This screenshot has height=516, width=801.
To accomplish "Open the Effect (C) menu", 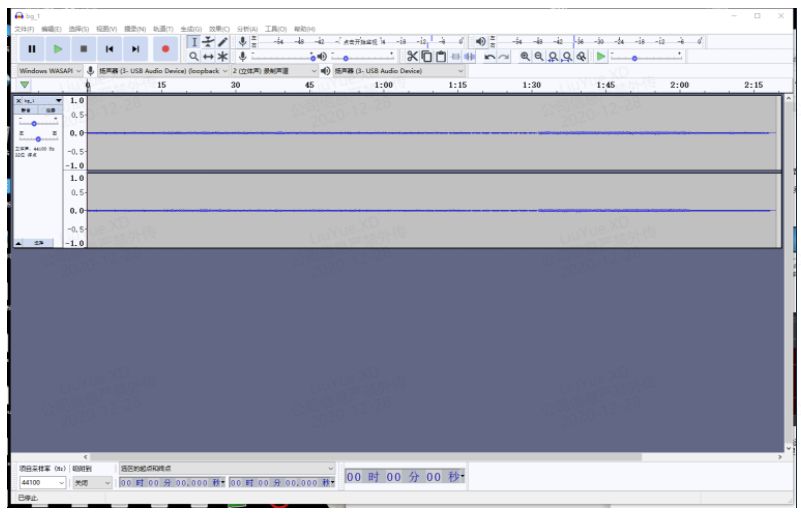I will [x=219, y=29].
